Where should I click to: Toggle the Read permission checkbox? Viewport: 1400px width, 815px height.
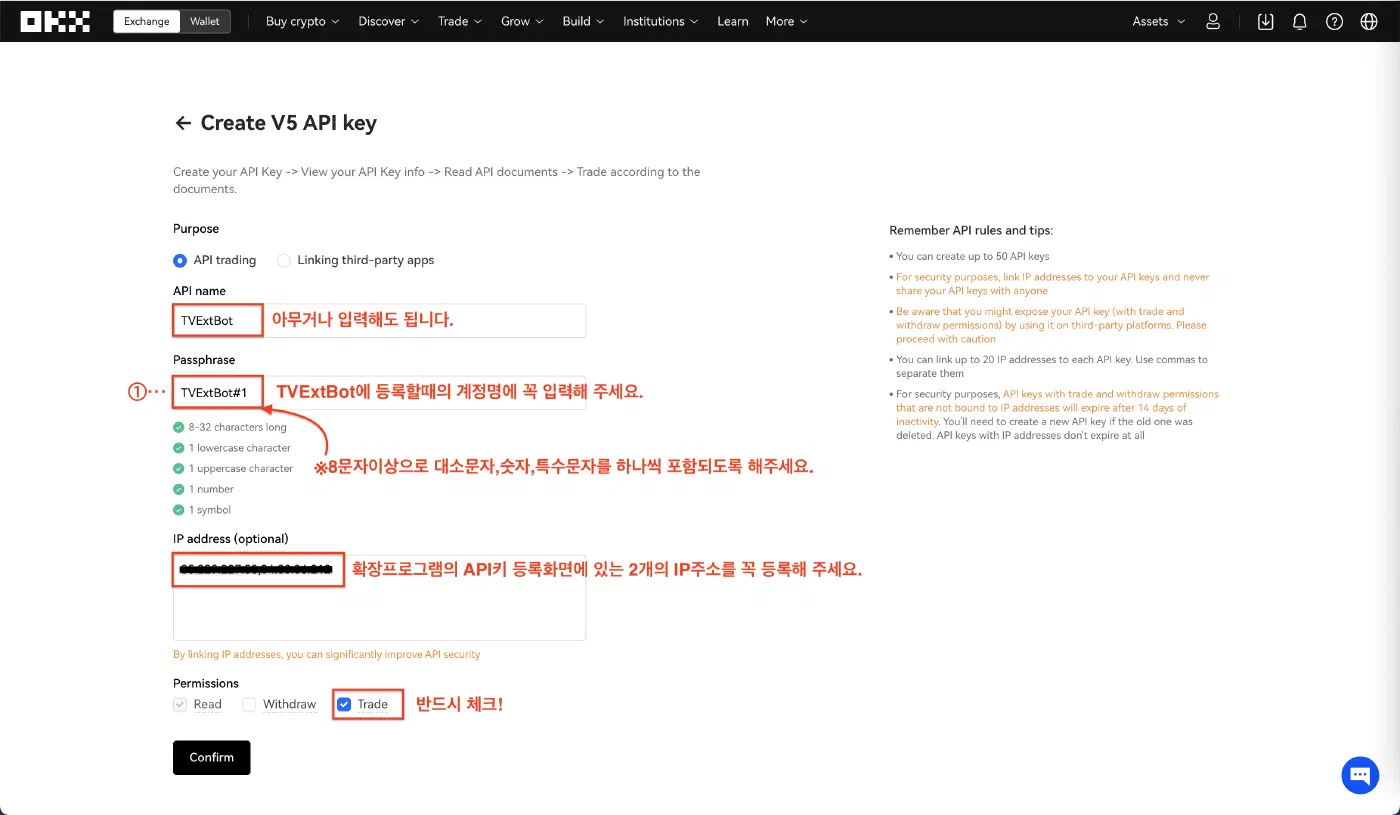[x=180, y=704]
